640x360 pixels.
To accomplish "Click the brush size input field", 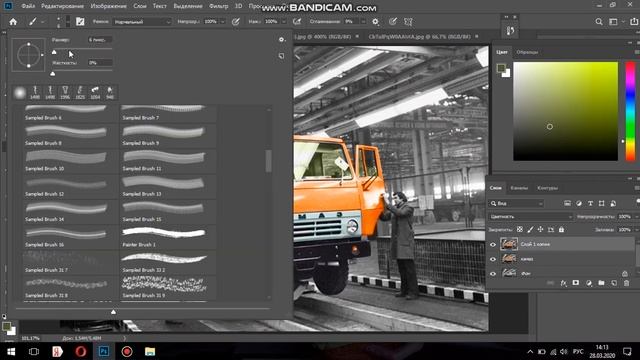I will (100, 40).
